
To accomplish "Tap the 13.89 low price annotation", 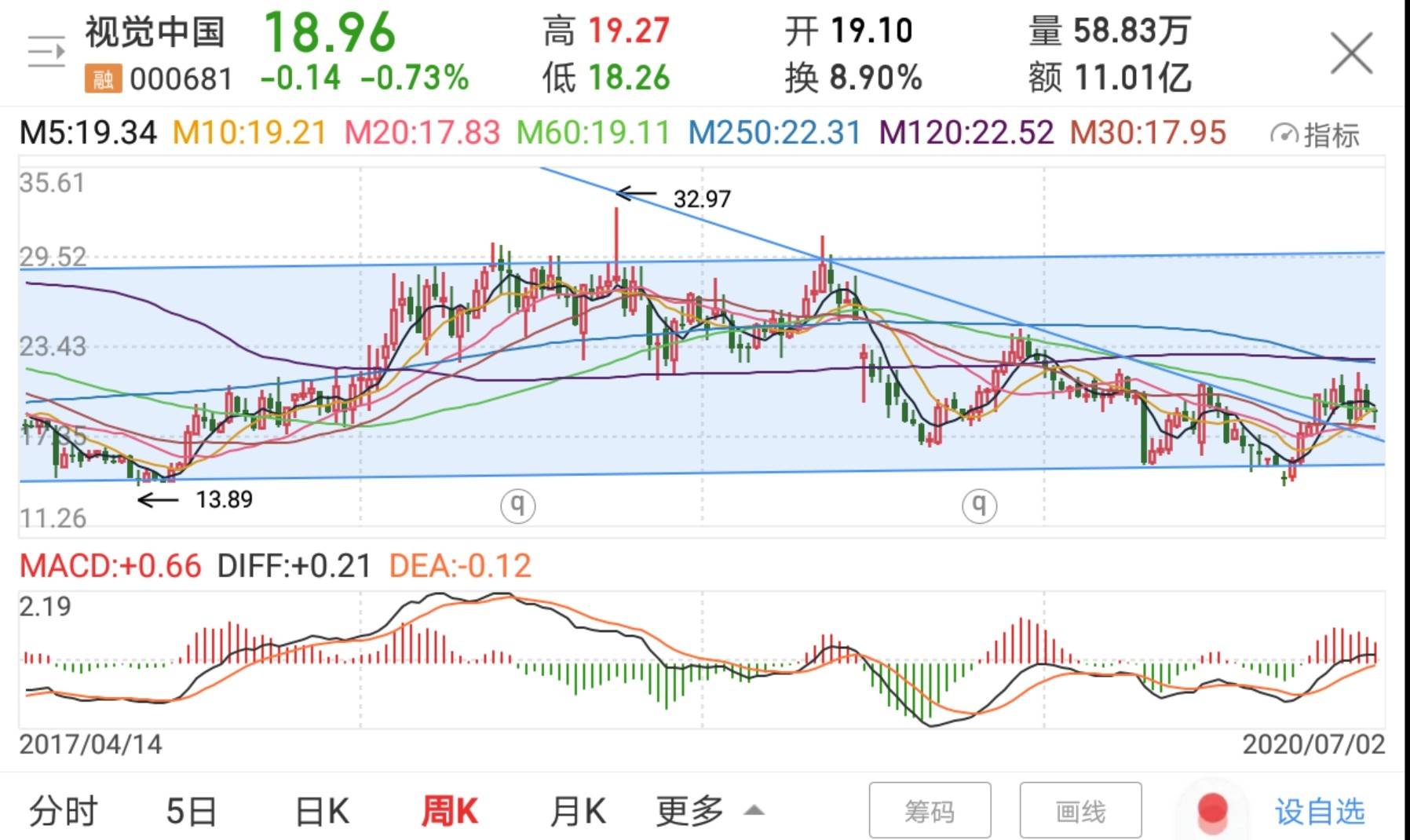I will (x=225, y=499).
